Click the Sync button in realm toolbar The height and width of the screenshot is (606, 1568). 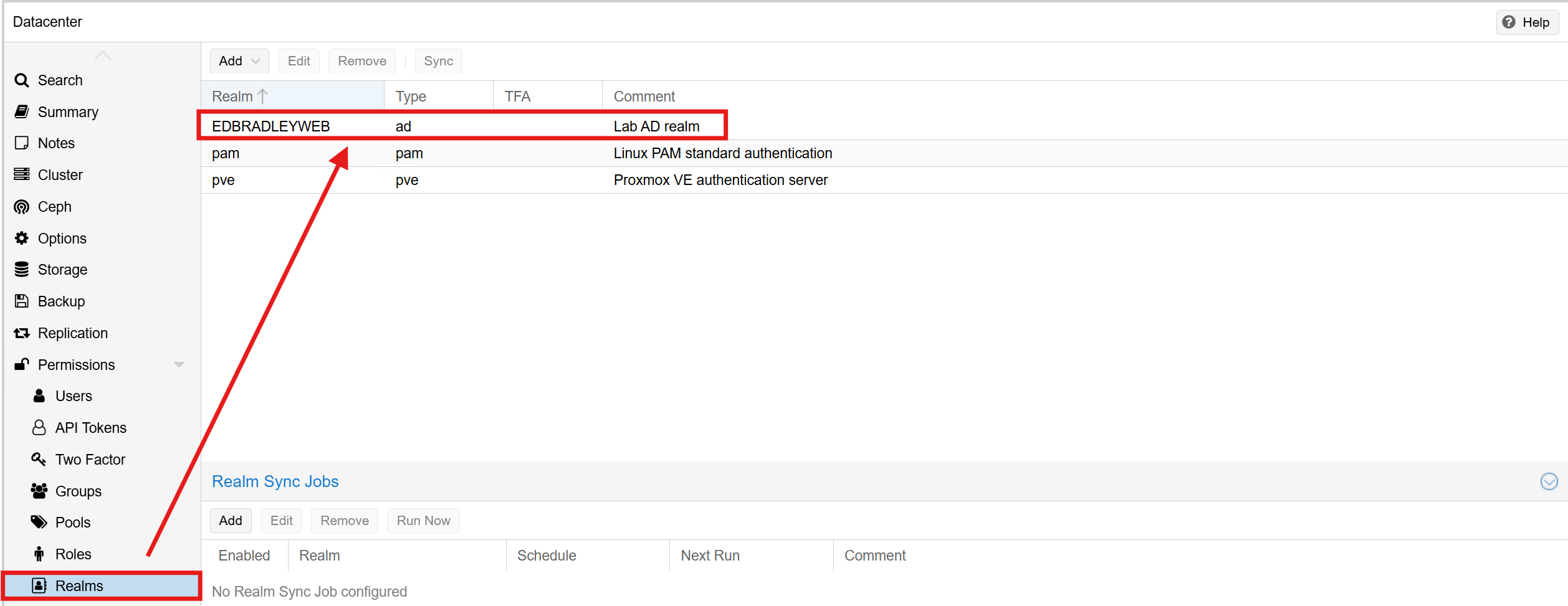[438, 61]
